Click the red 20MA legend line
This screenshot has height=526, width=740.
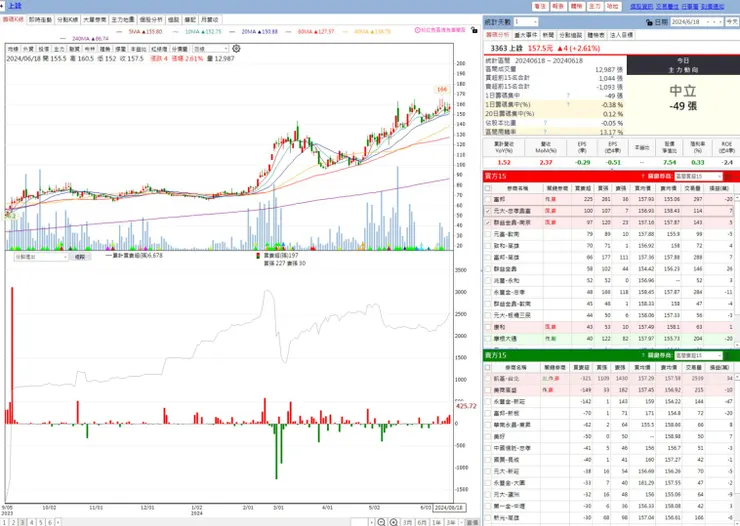[x=232, y=32]
